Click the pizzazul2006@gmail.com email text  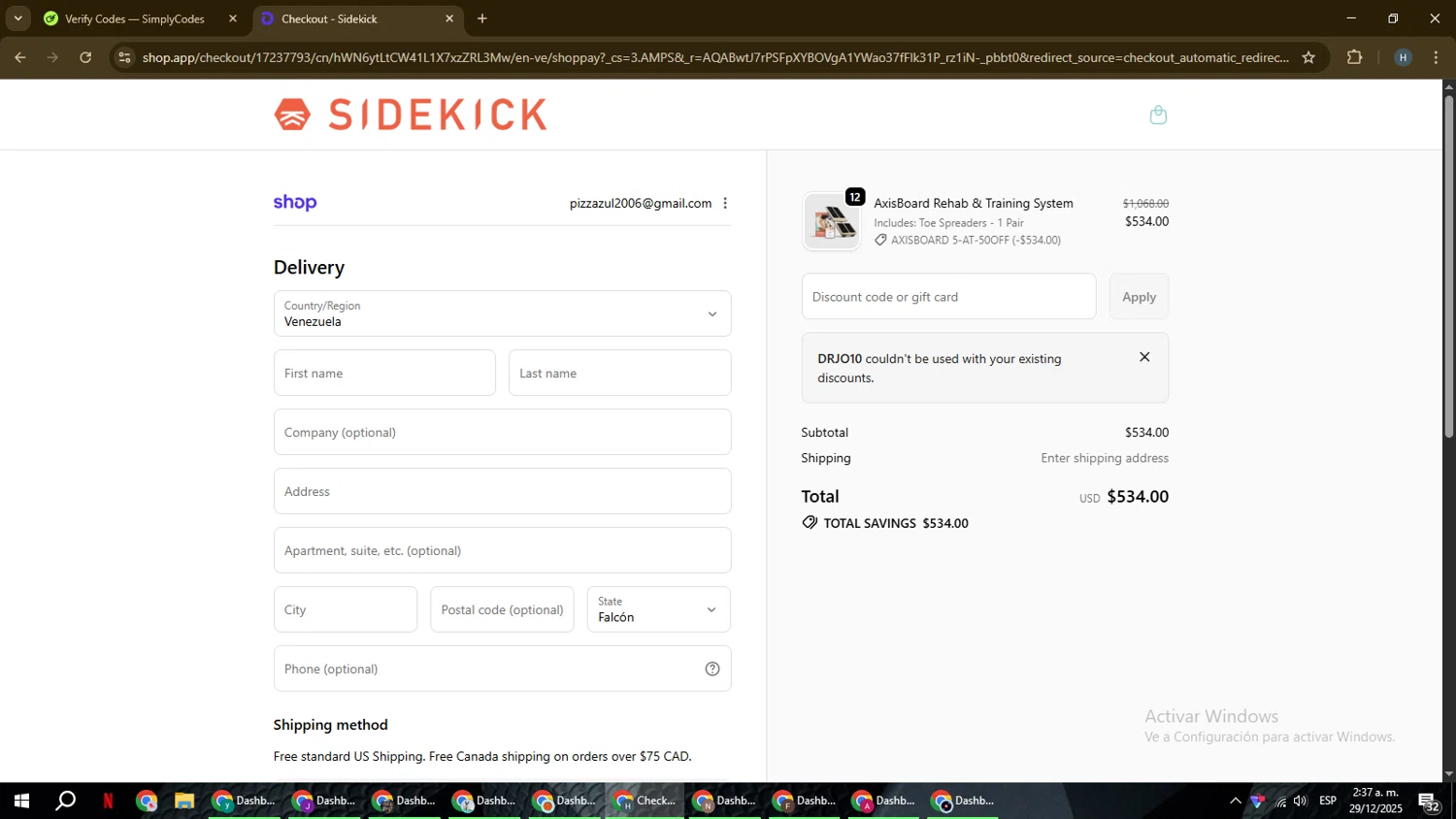pos(641,203)
